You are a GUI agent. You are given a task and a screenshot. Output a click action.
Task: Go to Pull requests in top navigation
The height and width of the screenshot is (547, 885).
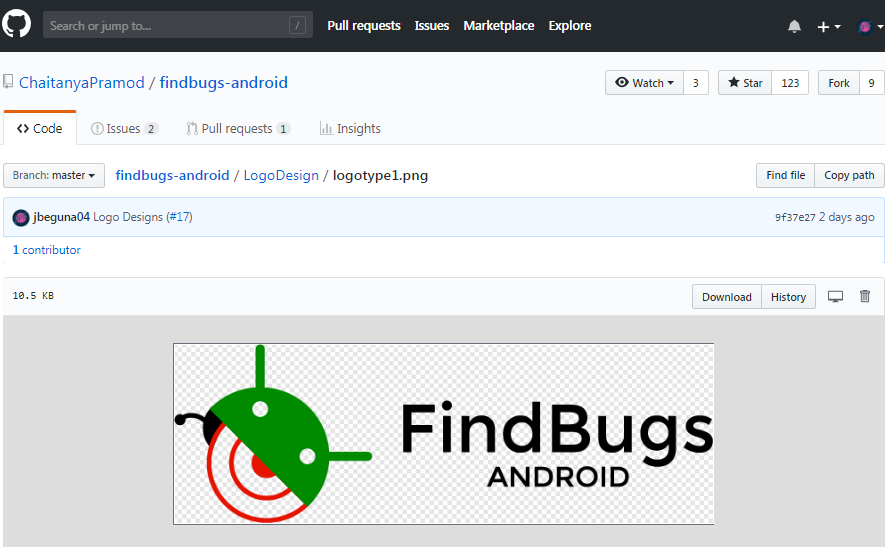pos(364,25)
